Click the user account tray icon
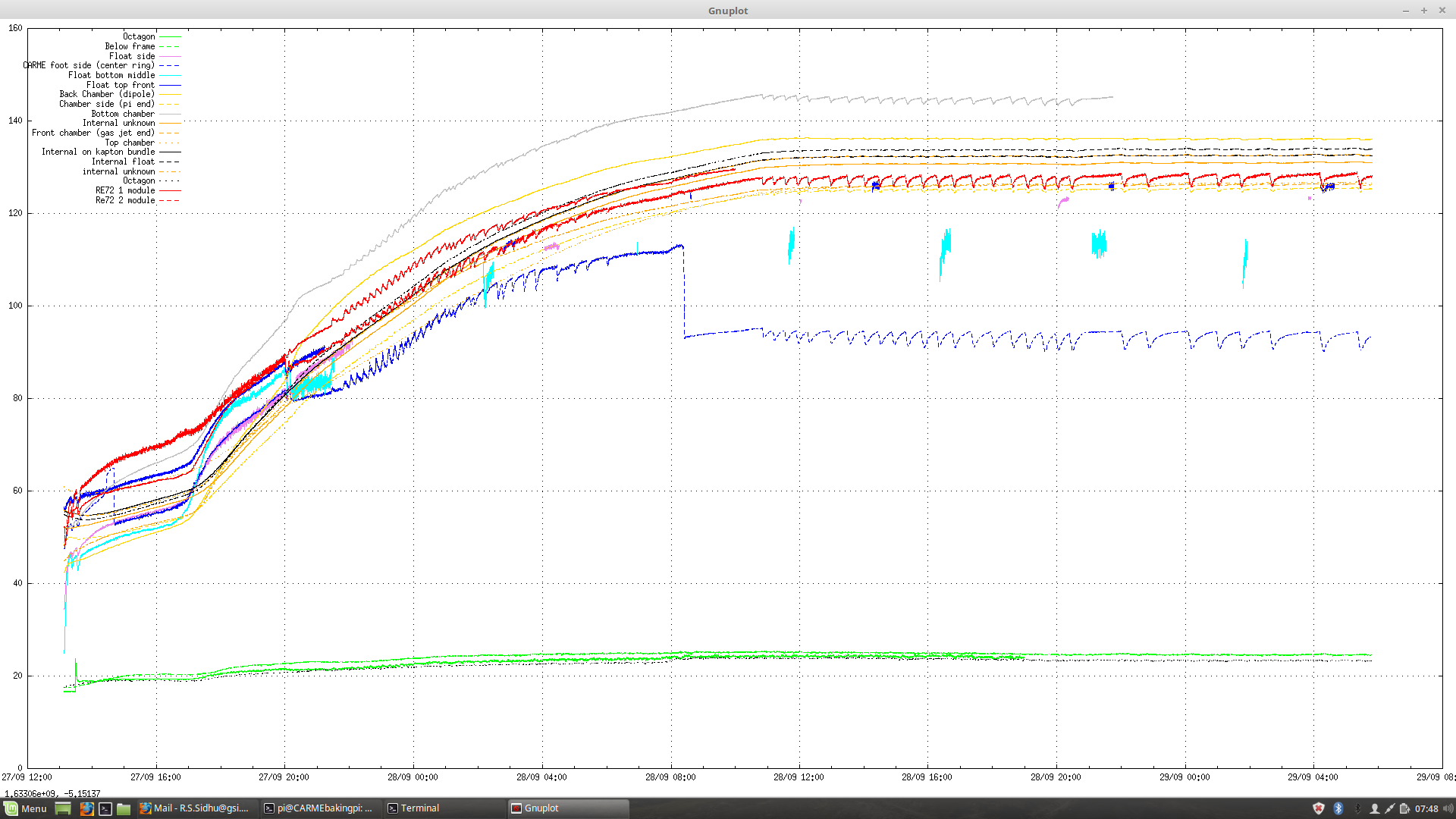This screenshot has height=819, width=1456. coord(1374,808)
